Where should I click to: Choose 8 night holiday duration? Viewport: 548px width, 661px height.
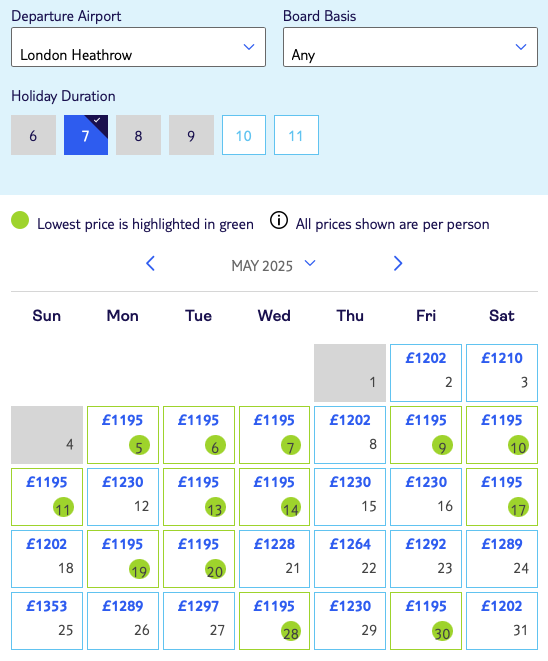point(138,135)
